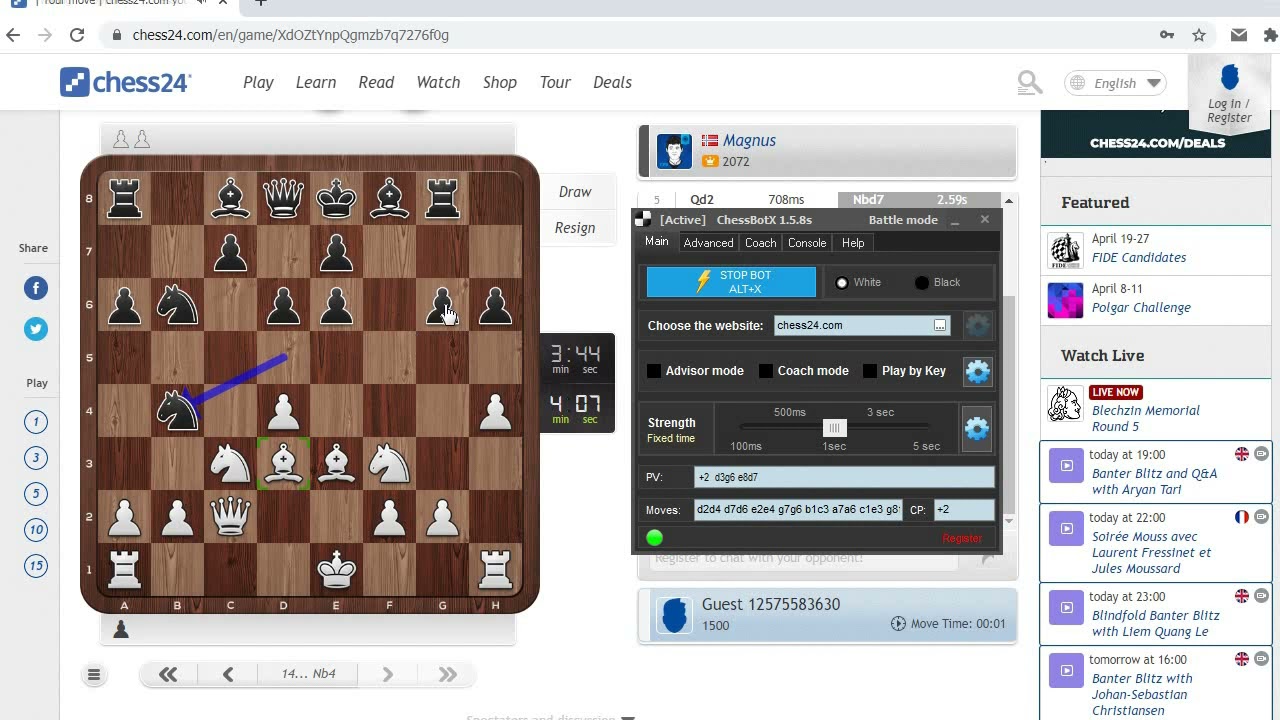Viewport: 1280px width, 720px height.
Task: Open saved passwords key icon
Action: [1167, 35]
